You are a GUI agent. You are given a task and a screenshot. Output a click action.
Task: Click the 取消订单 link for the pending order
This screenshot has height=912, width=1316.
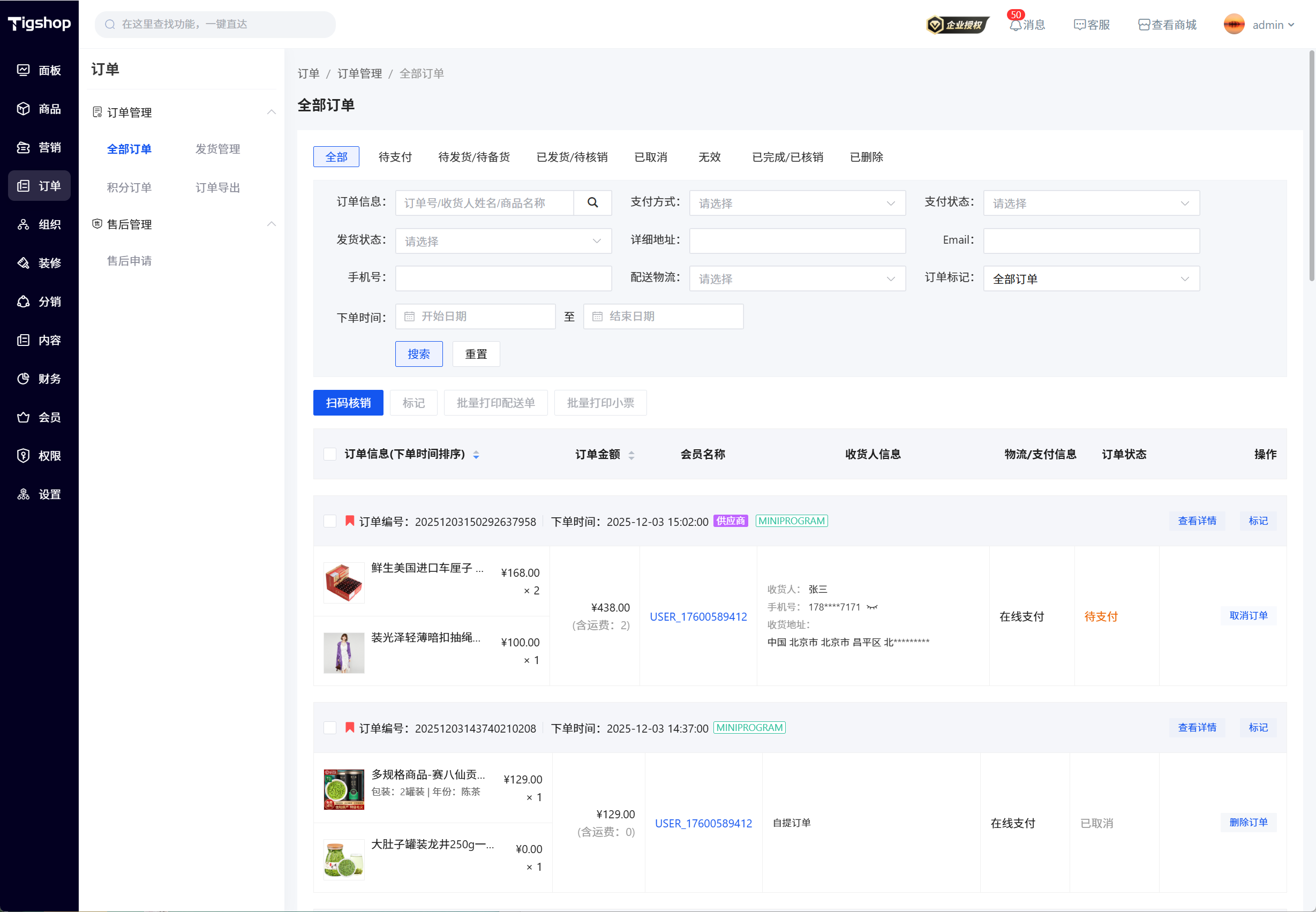(x=1248, y=615)
